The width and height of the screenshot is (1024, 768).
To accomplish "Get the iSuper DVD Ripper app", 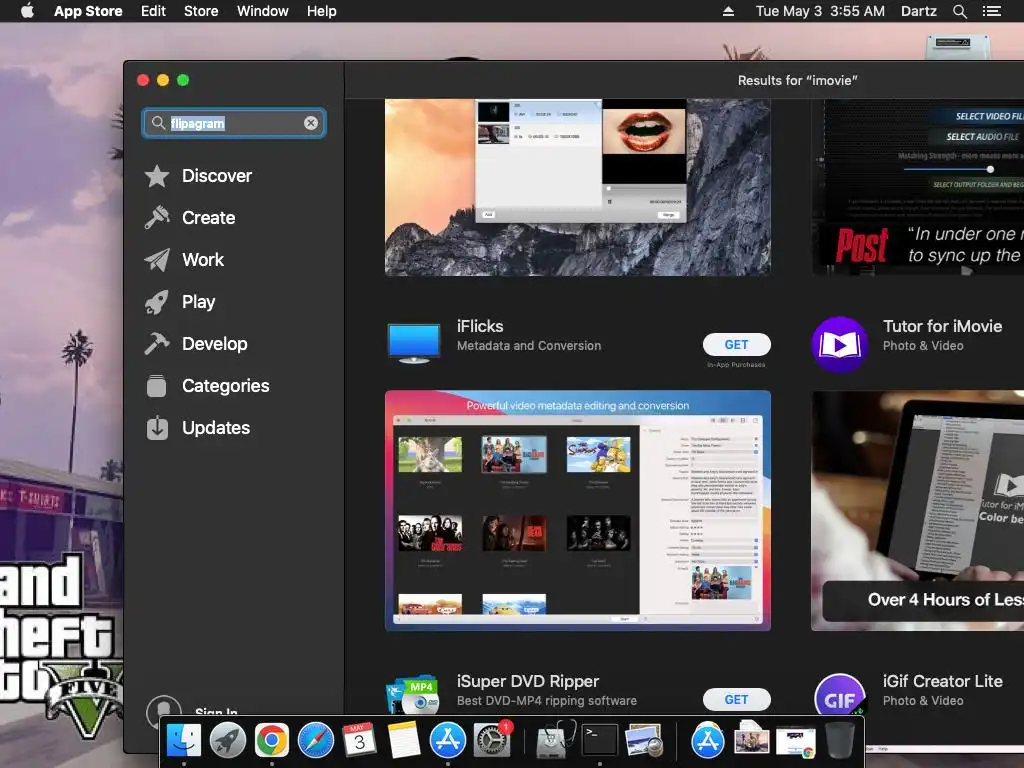I will [x=736, y=699].
